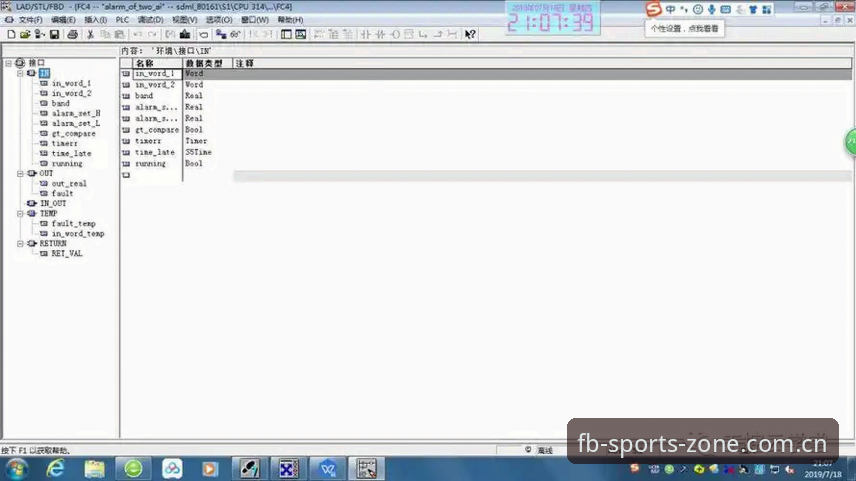Collapse the IN interface tree node

point(20,73)
